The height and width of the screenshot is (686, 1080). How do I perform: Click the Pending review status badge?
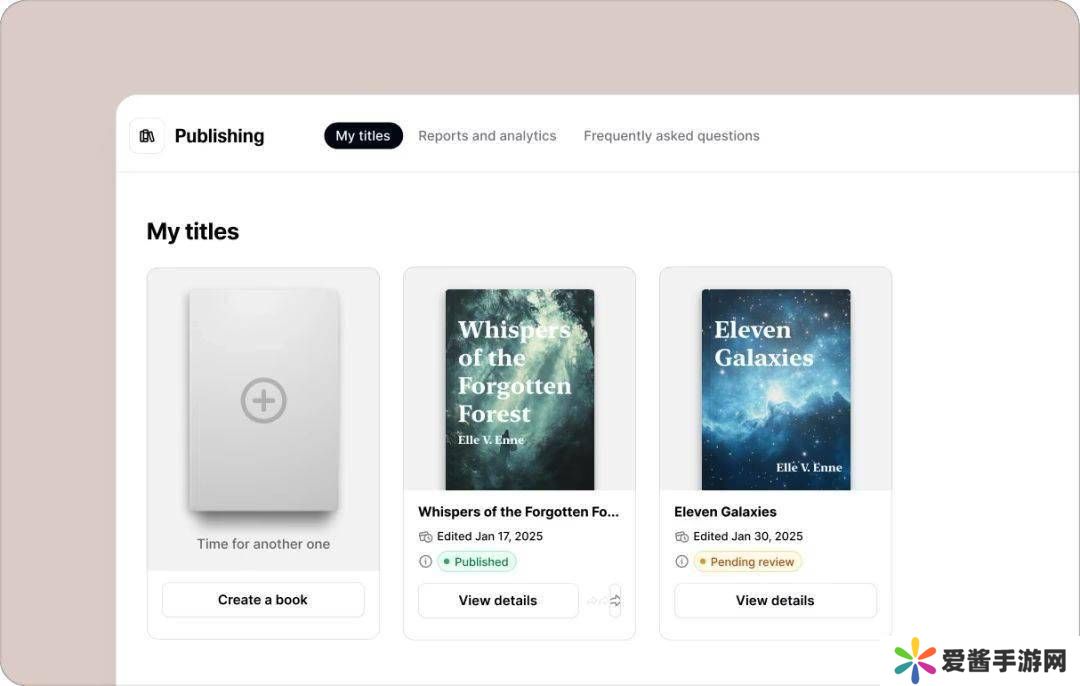coord(748,562)
